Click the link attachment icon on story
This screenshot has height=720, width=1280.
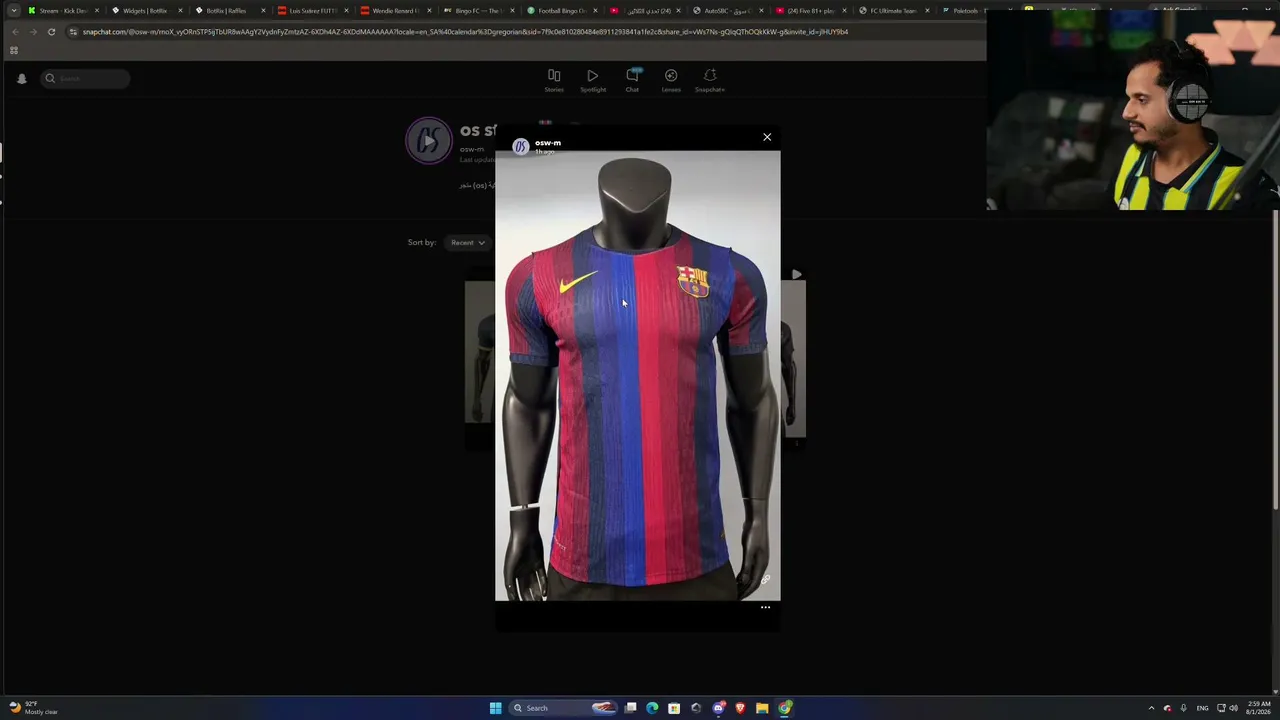coord(765,579)
